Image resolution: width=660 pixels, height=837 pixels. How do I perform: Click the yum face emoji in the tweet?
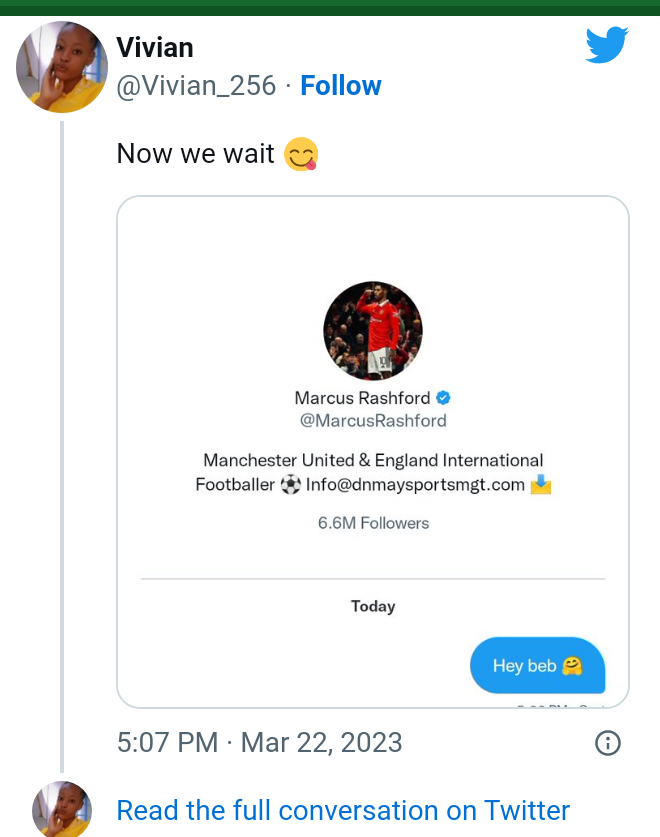pyautogui.click(x=300, y=154)
